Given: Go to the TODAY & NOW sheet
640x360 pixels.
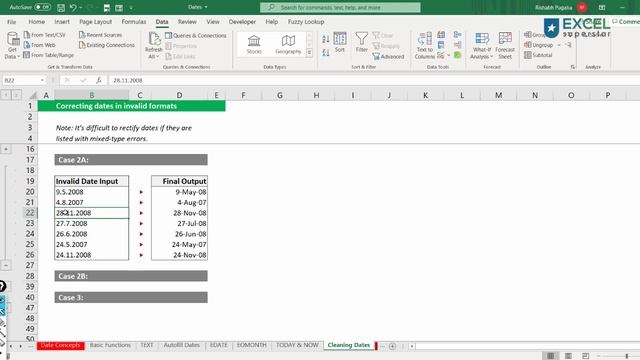Looking at the screenshot, I should coord(297,345).
